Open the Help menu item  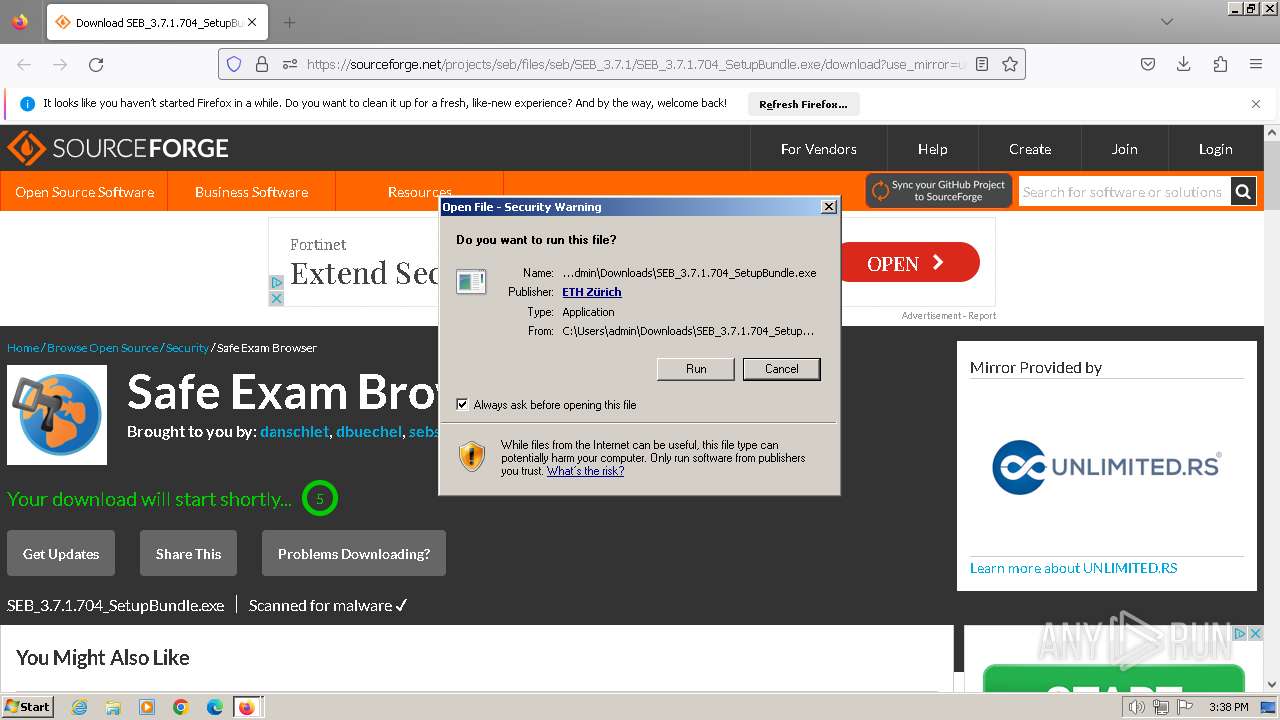point(932,149)
